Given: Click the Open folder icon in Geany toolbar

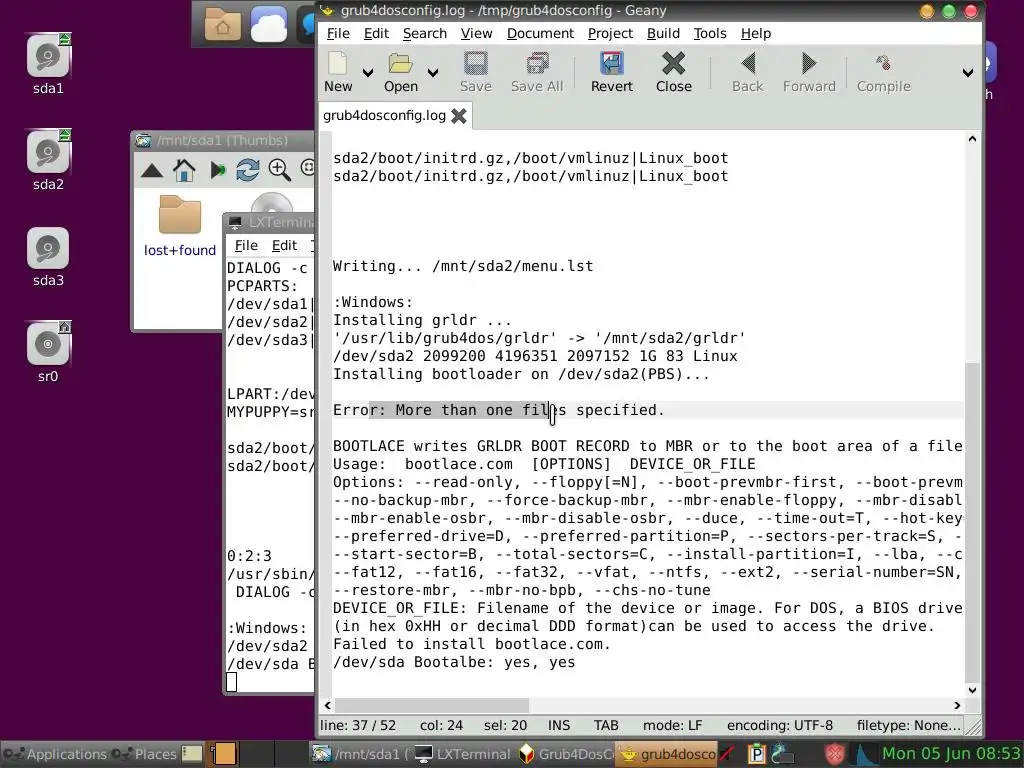Looking at the screenshot, I should coord(400,64).
